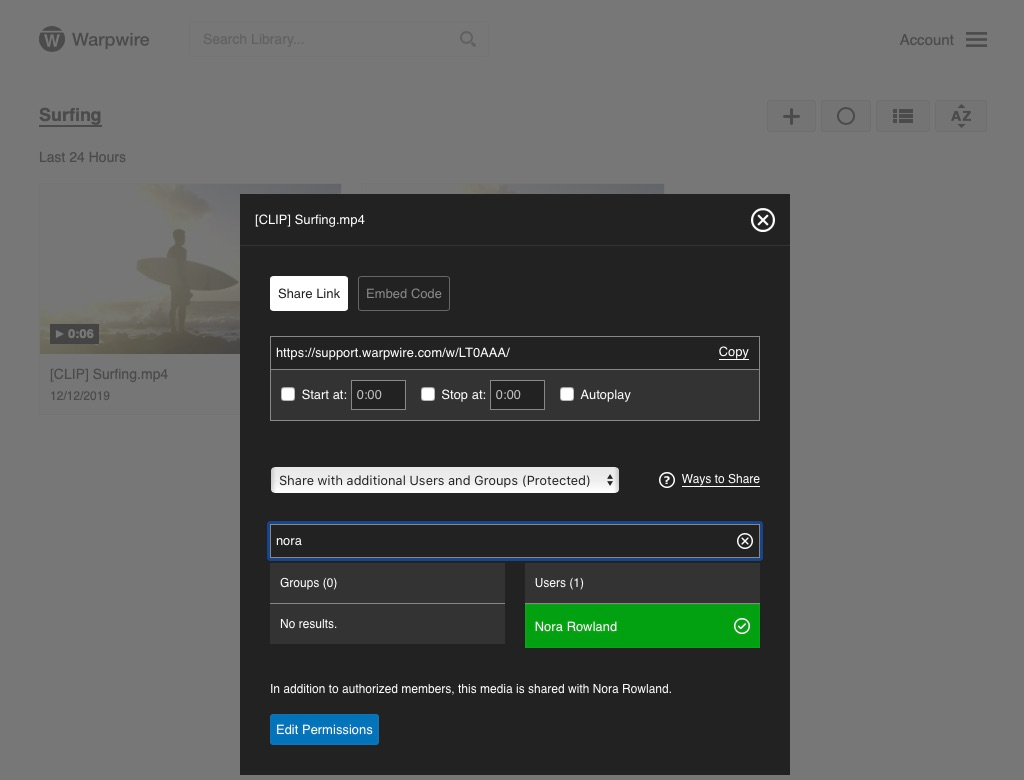
Task: Click the Edit Permissions button
Action: 324,730
